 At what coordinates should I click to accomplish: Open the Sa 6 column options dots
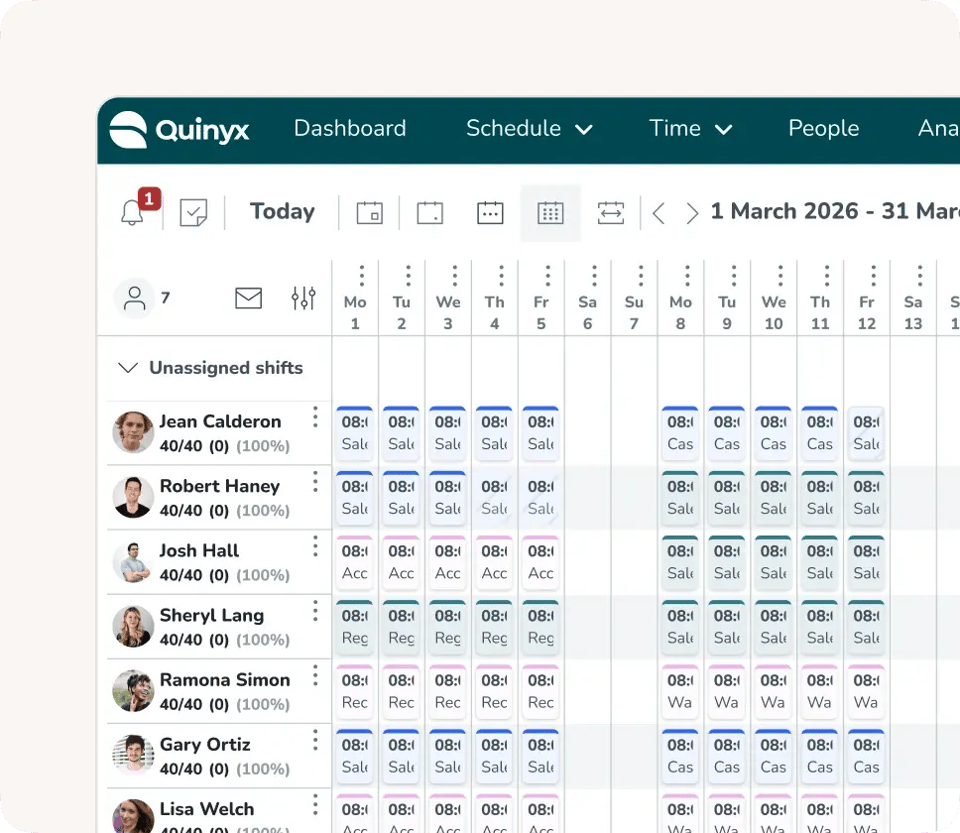[x=594, y=276]
